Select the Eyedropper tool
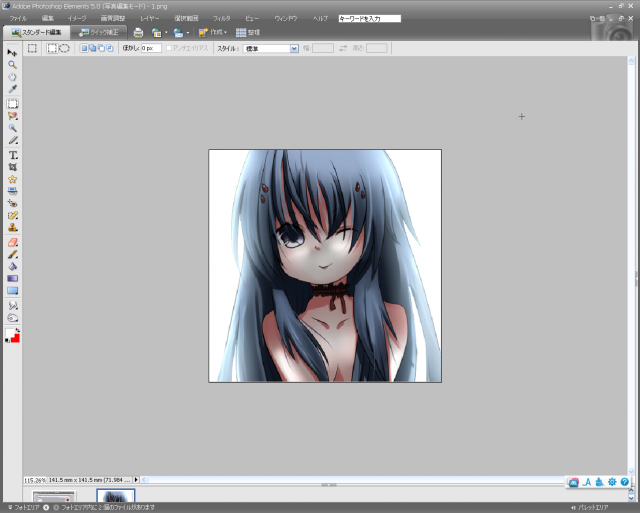640x513 pixels. coord(13,89)
